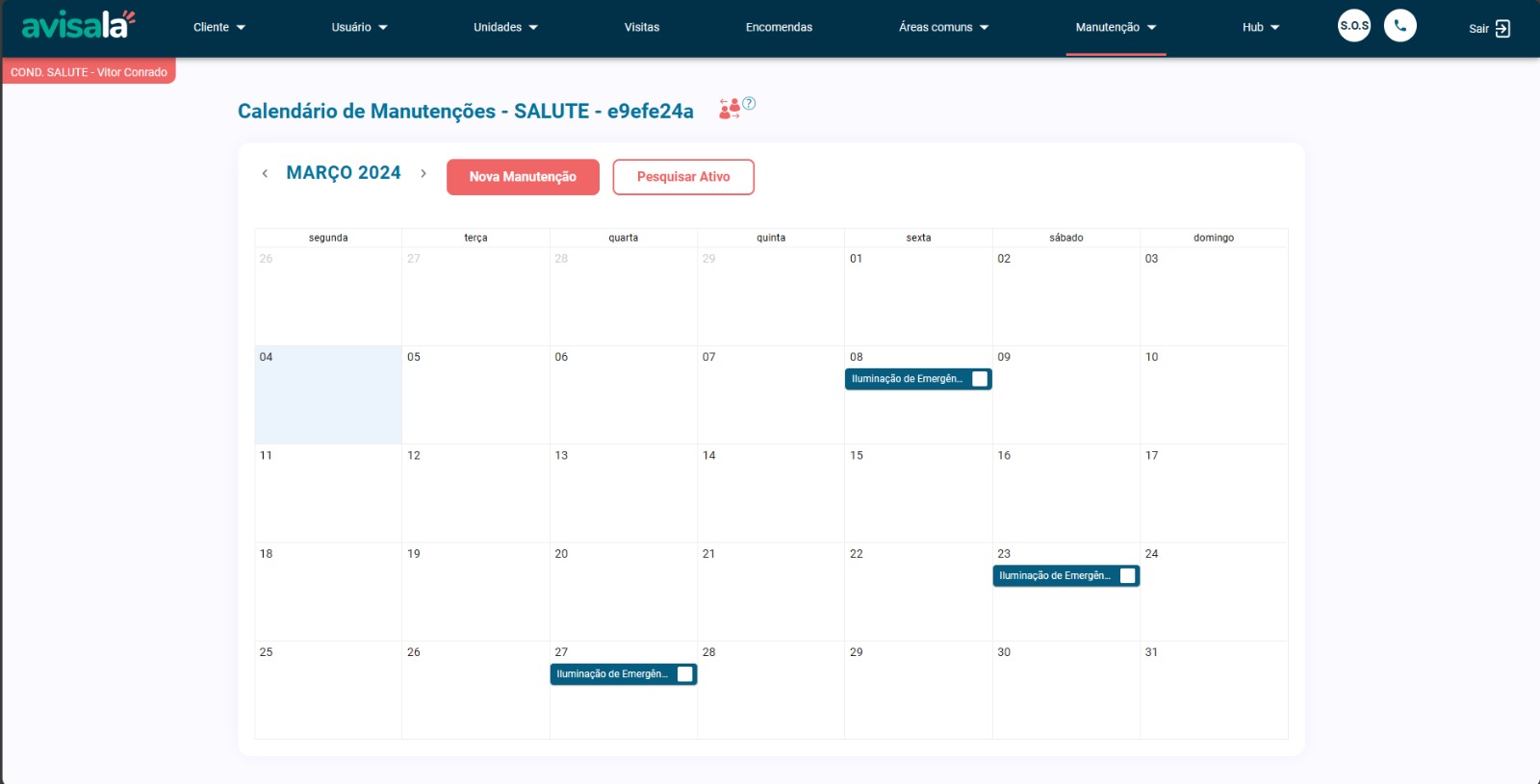Select day 29 in last row
This screenshot has height=784, width=1540.
(918, 690)
